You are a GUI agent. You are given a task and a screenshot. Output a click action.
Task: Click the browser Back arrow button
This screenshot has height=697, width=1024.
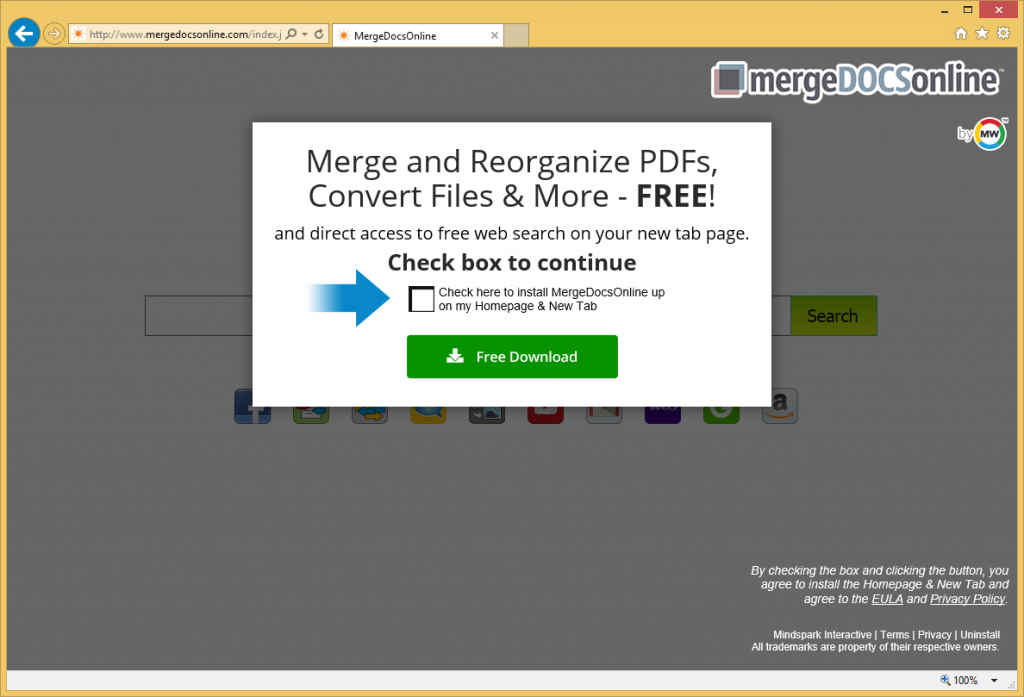coord(23,34)
